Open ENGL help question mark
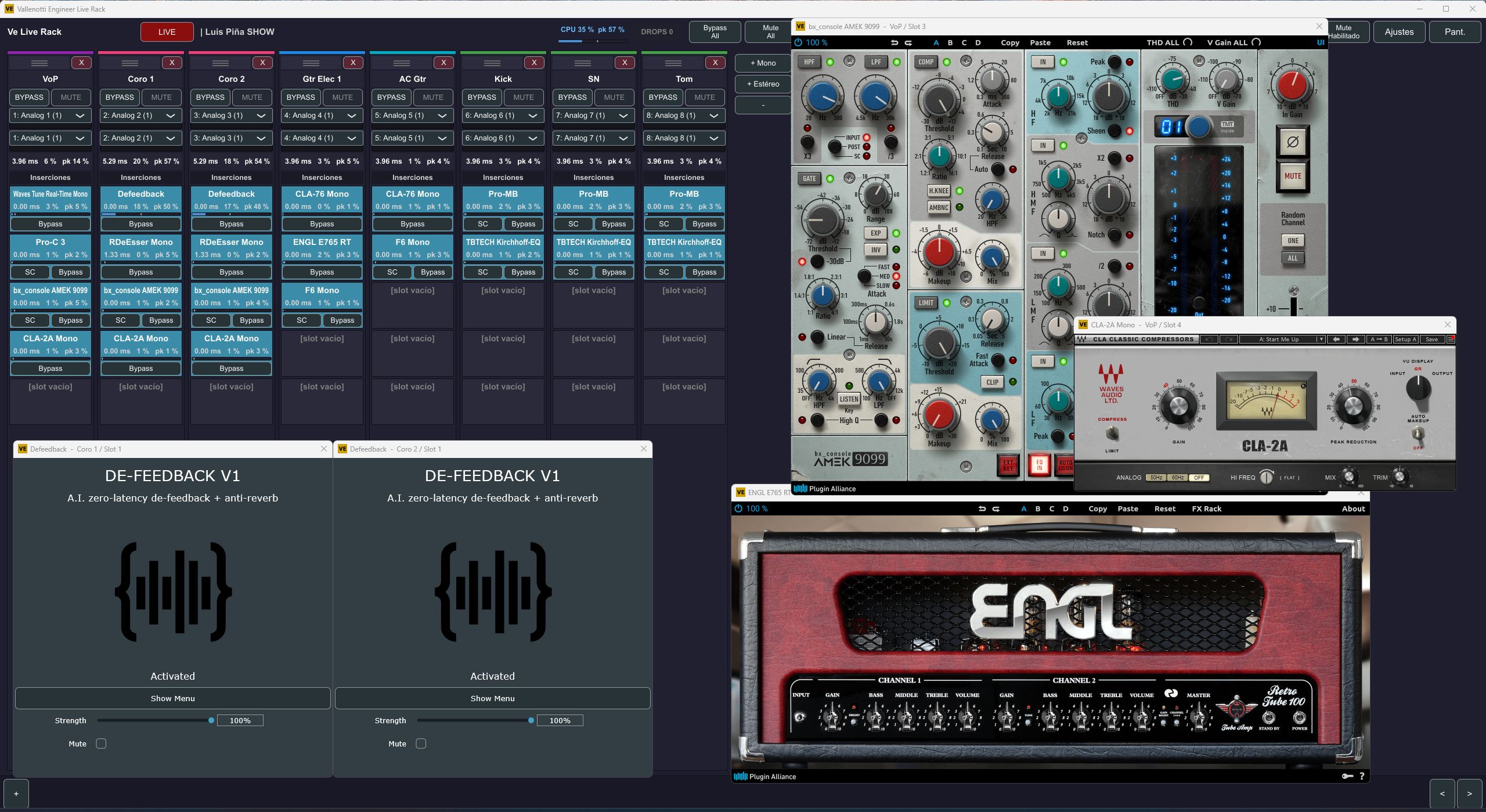 tap(1362, 776)
